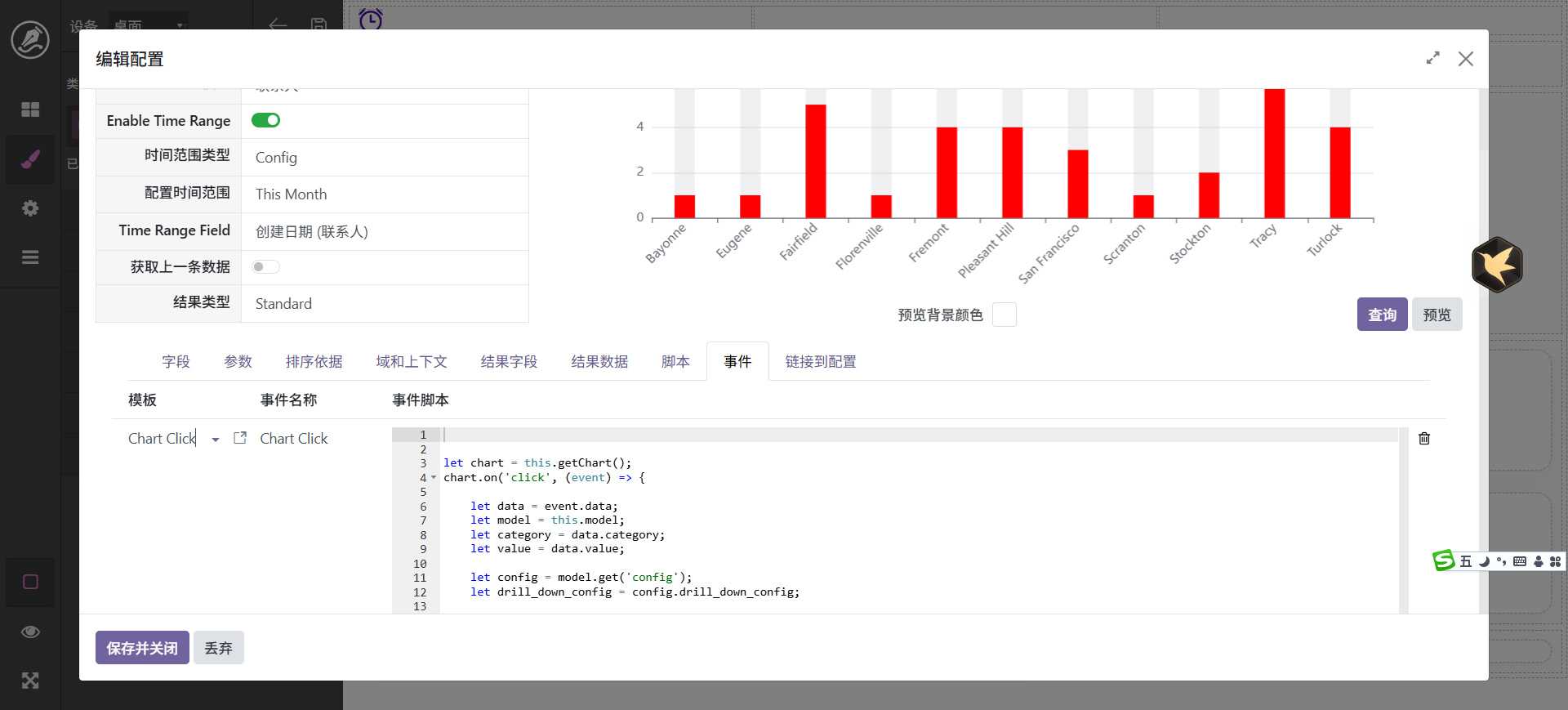Open the hamburger list icon in sidebar
The height and width of the screenshot is (710, 1568).
(x=30, y=257)
